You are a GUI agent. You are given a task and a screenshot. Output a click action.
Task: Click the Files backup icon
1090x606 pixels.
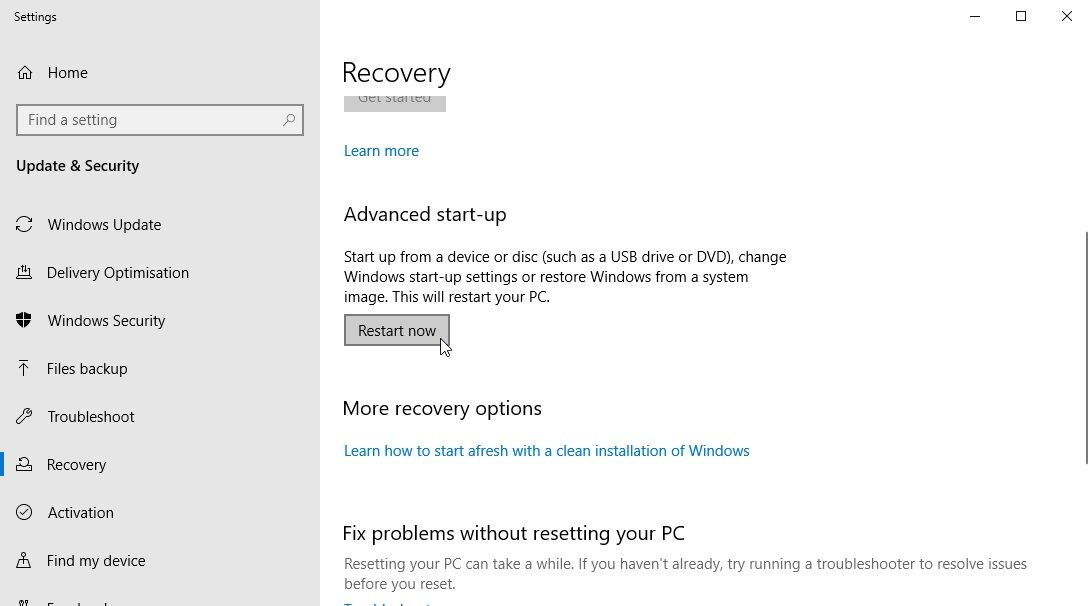pos(25,368)
